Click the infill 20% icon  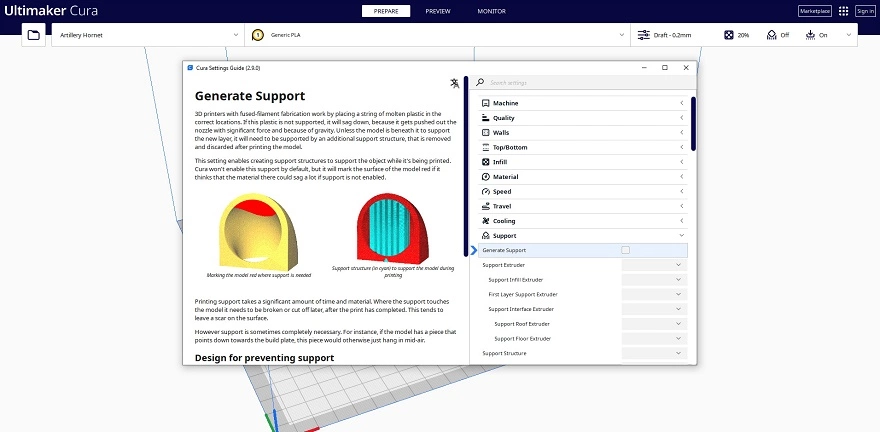tap(728, 35)
